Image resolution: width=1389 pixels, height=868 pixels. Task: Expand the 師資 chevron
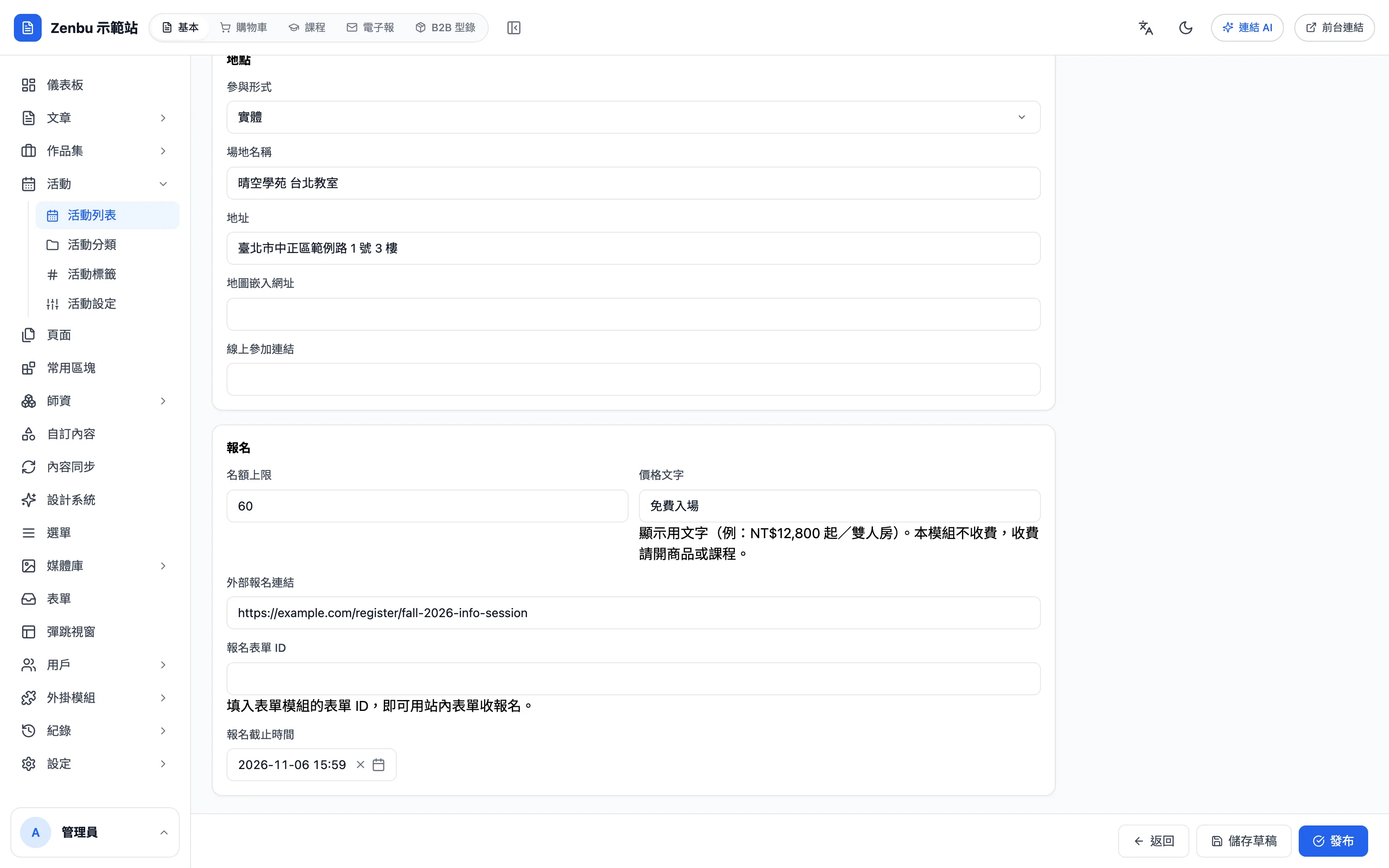[163, 401]
